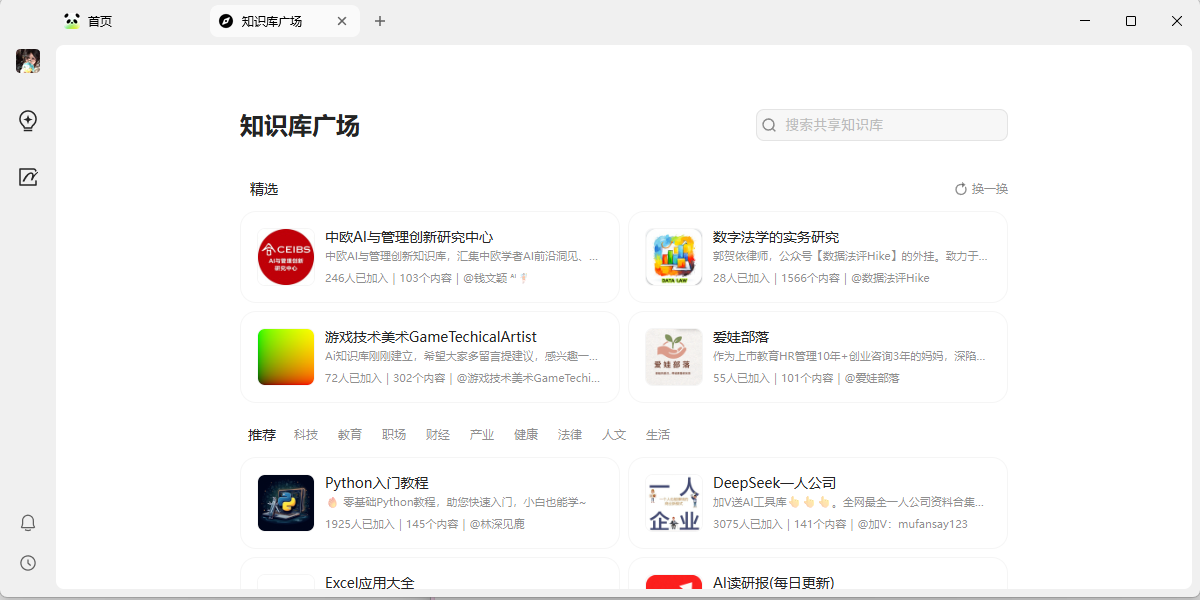Click the 换一换 refresh button

click(x=981, y=189)
